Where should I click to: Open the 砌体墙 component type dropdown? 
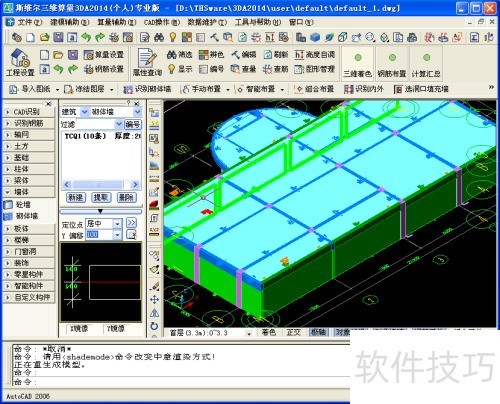click(137, 112)
